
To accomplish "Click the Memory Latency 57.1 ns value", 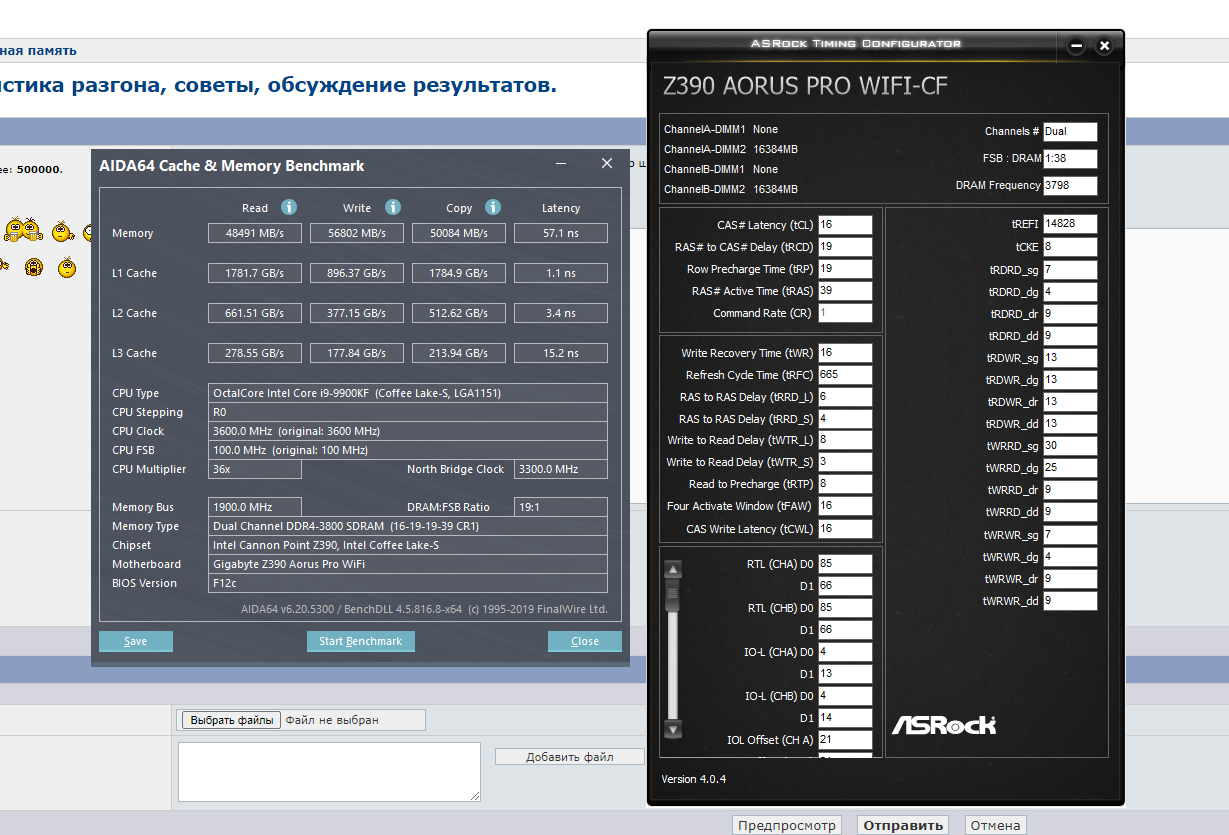I will pos(561,233).
